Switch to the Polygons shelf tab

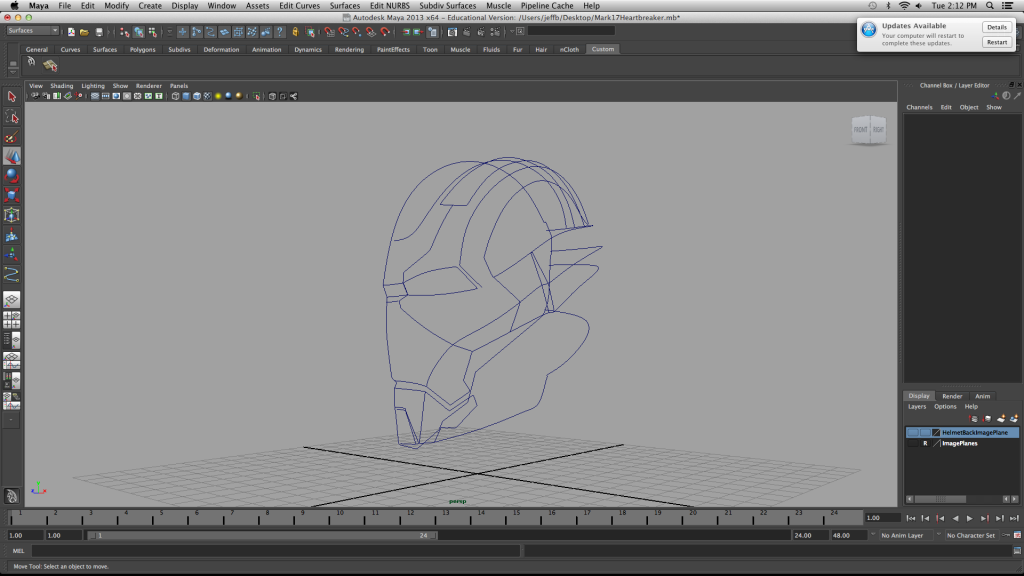coord(142,50)
